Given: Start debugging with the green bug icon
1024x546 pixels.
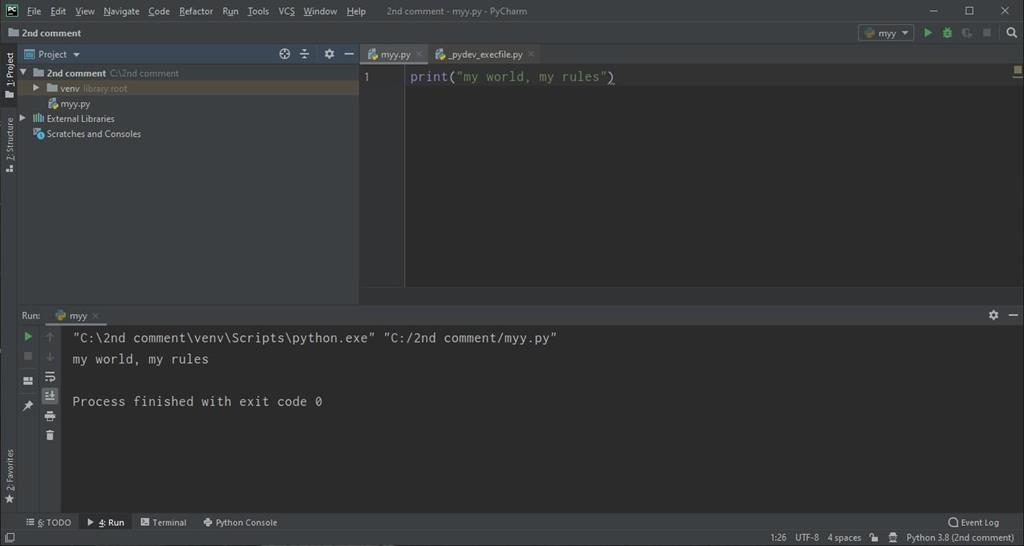Looking at the screenshot, I should (947, 33).
